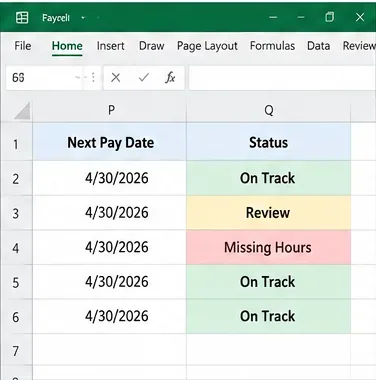376x380 pixels.
Task: Select the On Track cell in row 6
Action: 269,316
